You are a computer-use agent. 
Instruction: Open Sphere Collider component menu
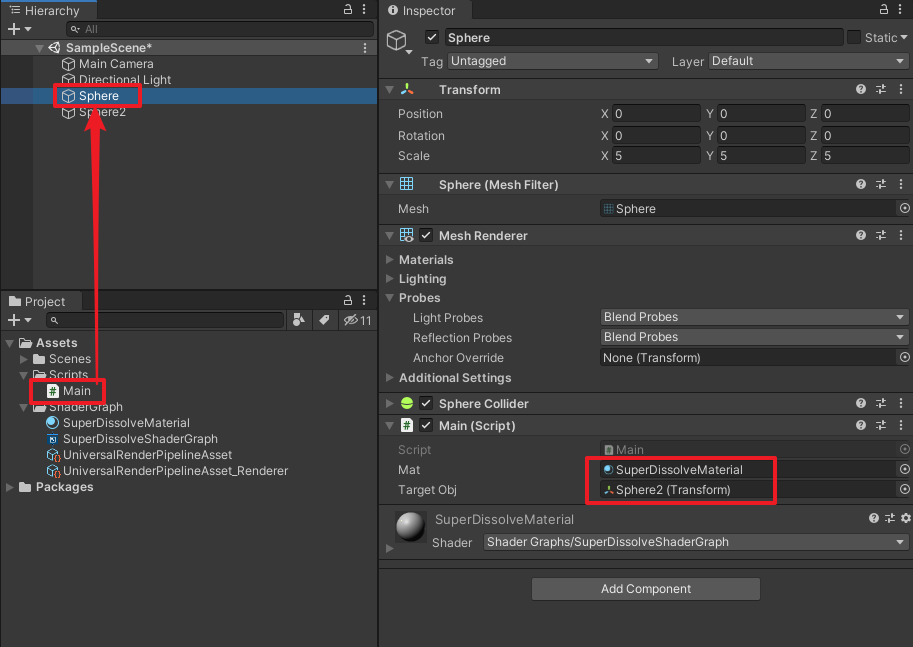pyautogui.click(x=901, y=403)
